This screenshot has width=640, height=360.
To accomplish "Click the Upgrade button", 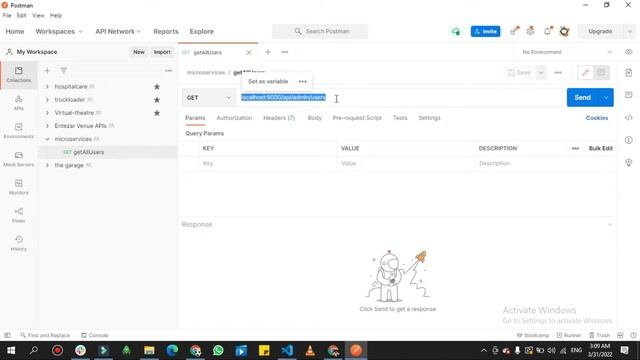I will pos(600,31).
